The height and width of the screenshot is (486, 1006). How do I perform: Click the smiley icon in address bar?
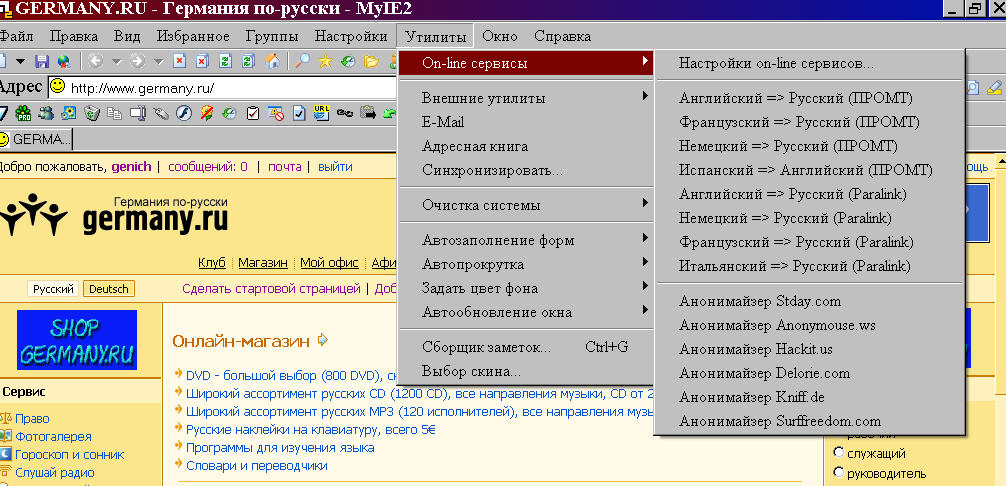coord(57,86)
